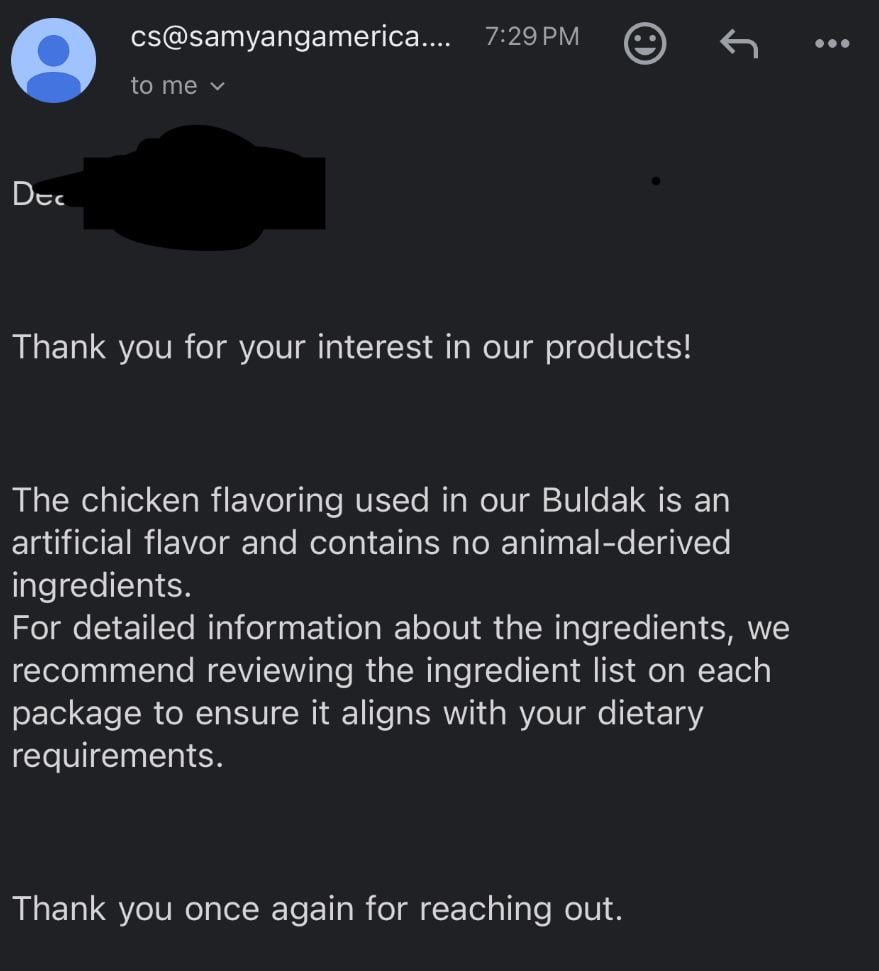Tap the "to me" recipient label

point(164,86)
